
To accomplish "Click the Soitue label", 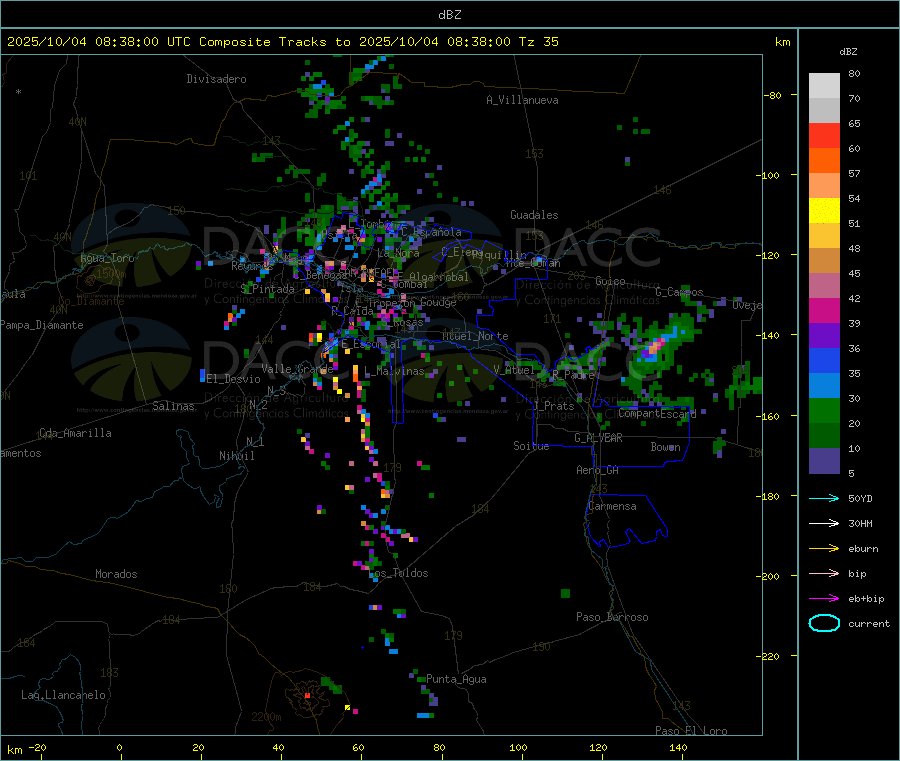I will pos(531,446).
